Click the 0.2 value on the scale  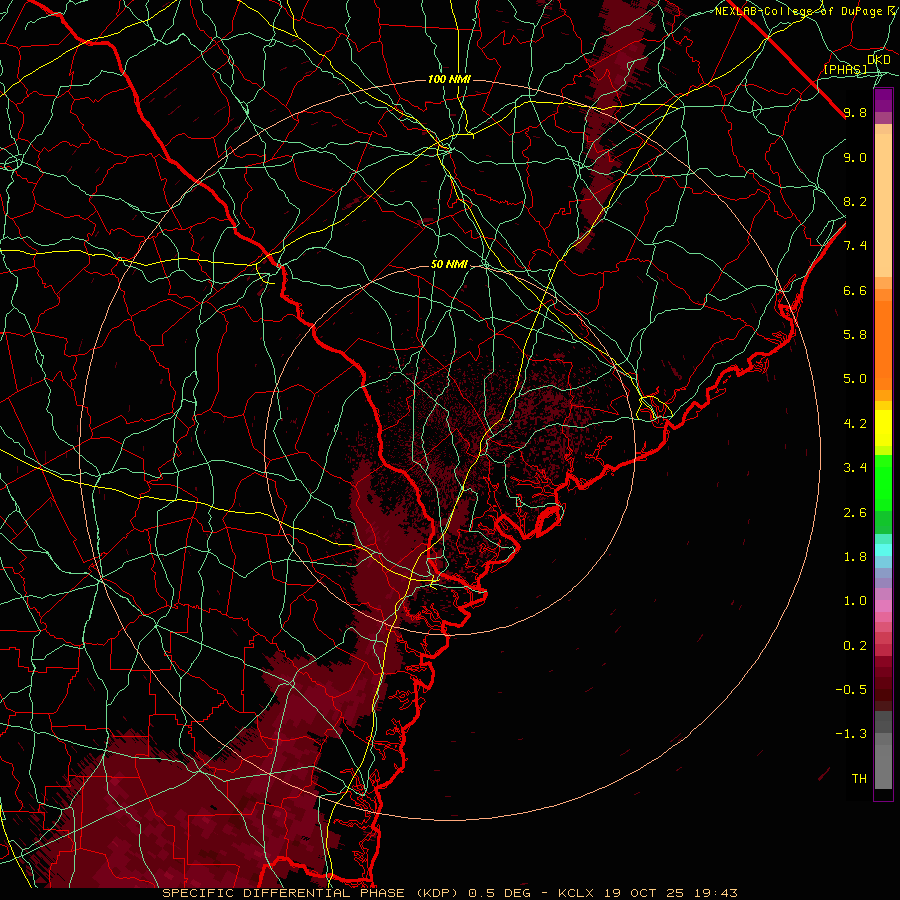tap(855, 646)
